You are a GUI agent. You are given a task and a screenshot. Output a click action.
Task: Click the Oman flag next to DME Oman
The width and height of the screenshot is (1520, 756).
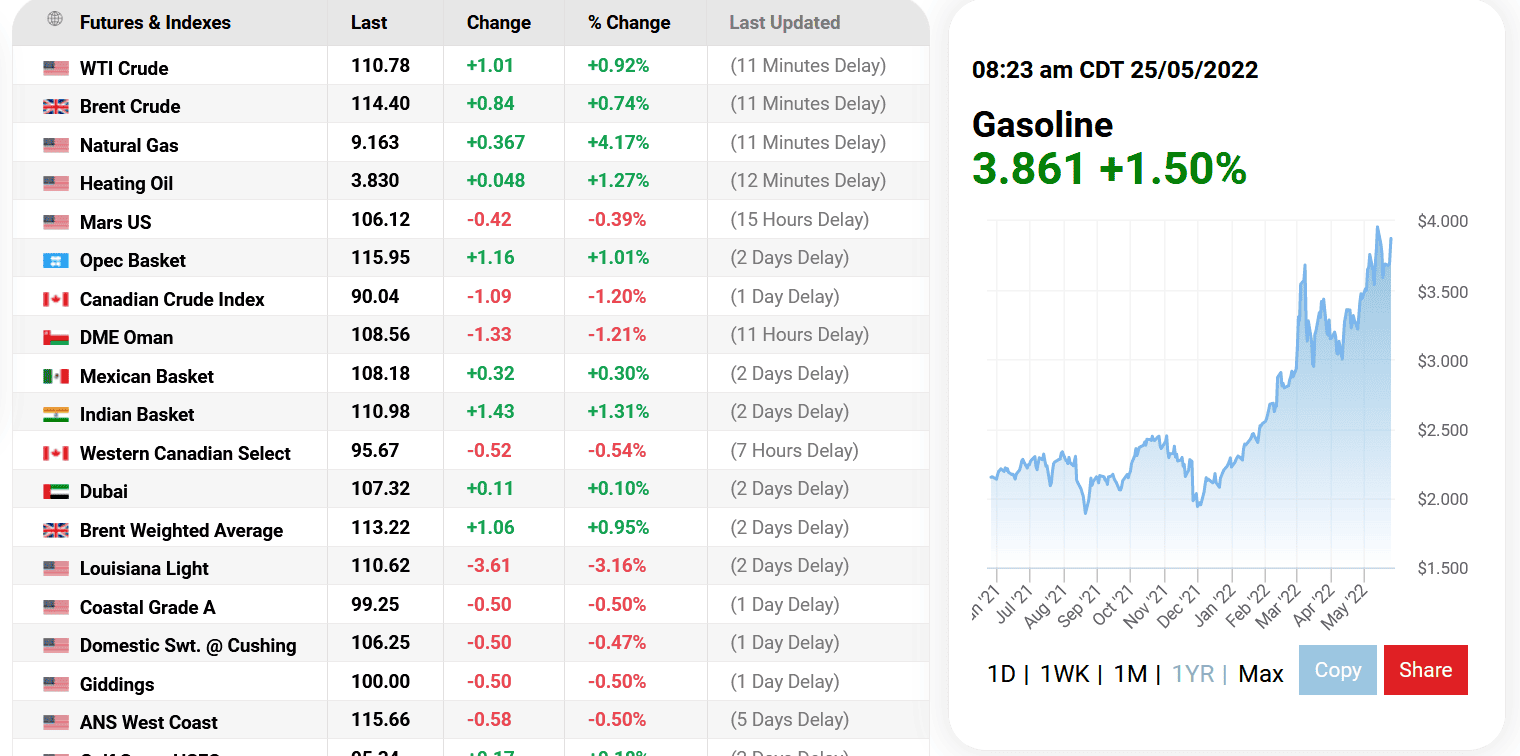tap(57, 335)
